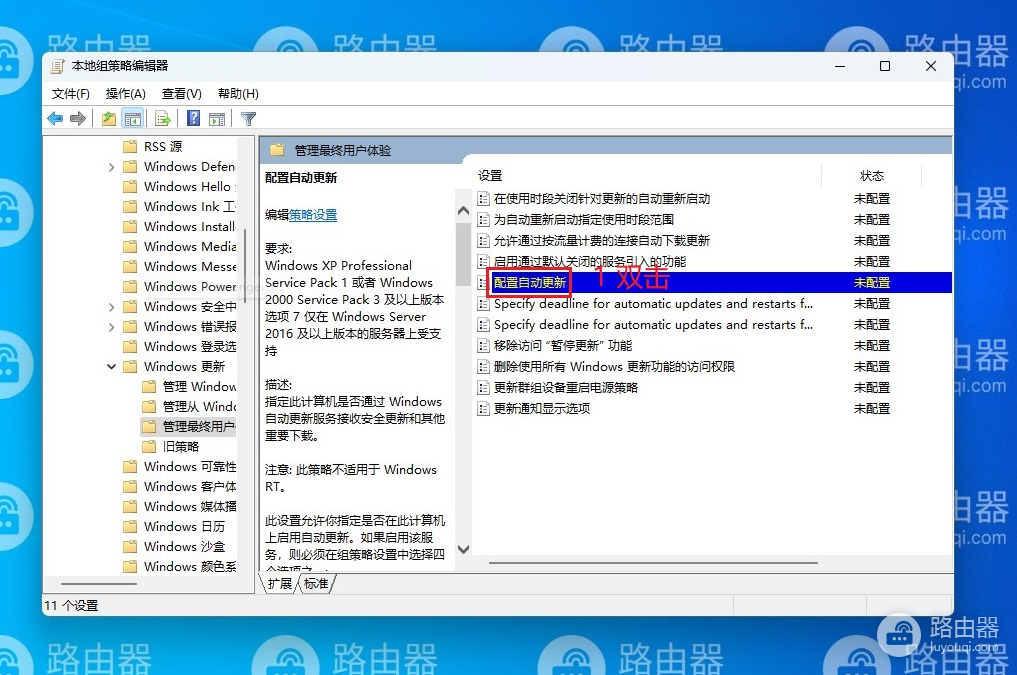1017x675 pixels.
Task: Select the Windows Hello folder
Action: (x=179, y=187)
